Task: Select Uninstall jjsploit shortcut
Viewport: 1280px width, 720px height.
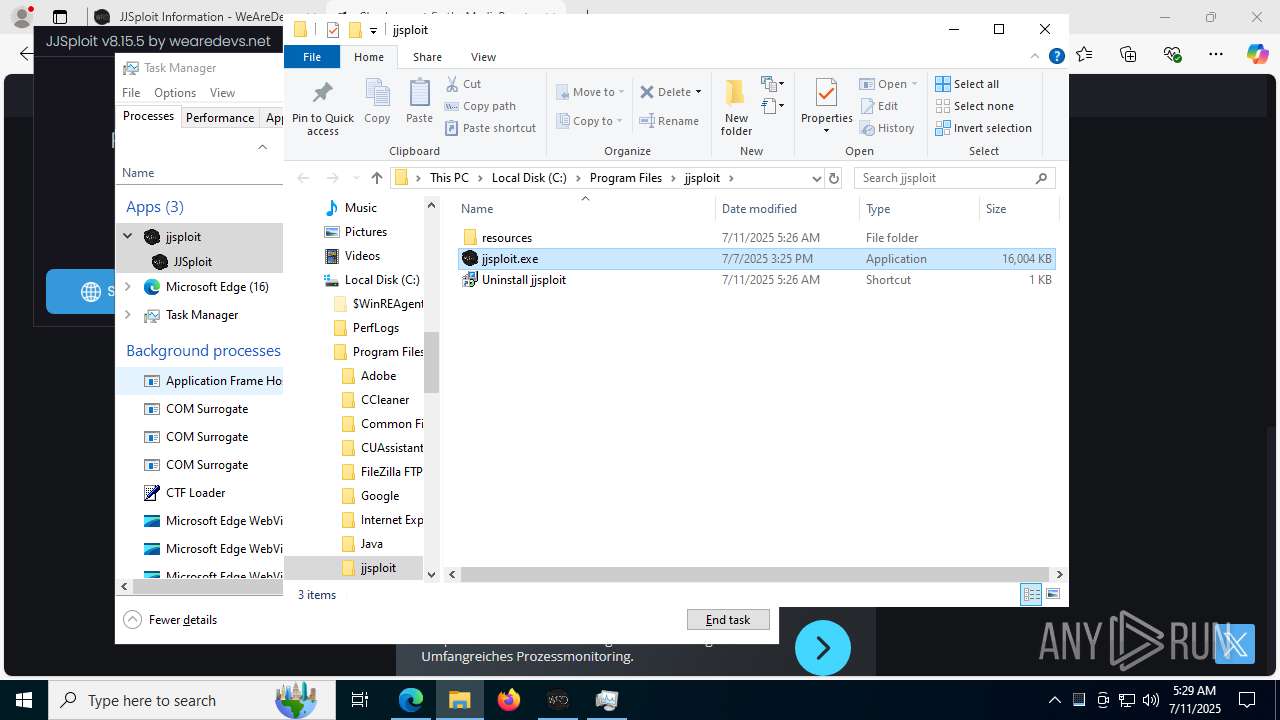Action: pyautogui.click(x=756, y=280)
